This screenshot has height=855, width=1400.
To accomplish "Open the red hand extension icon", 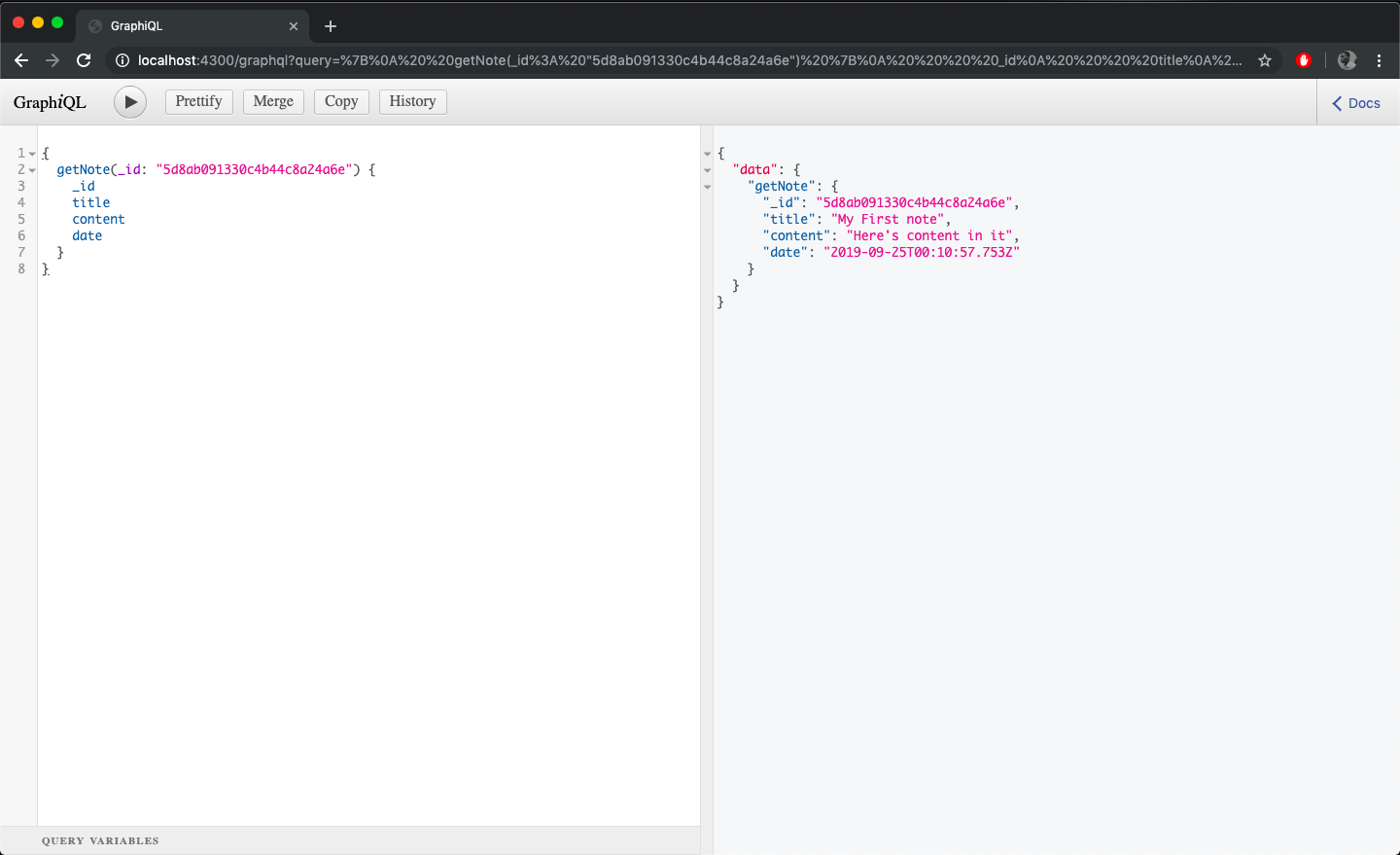I will [1304, 60].
